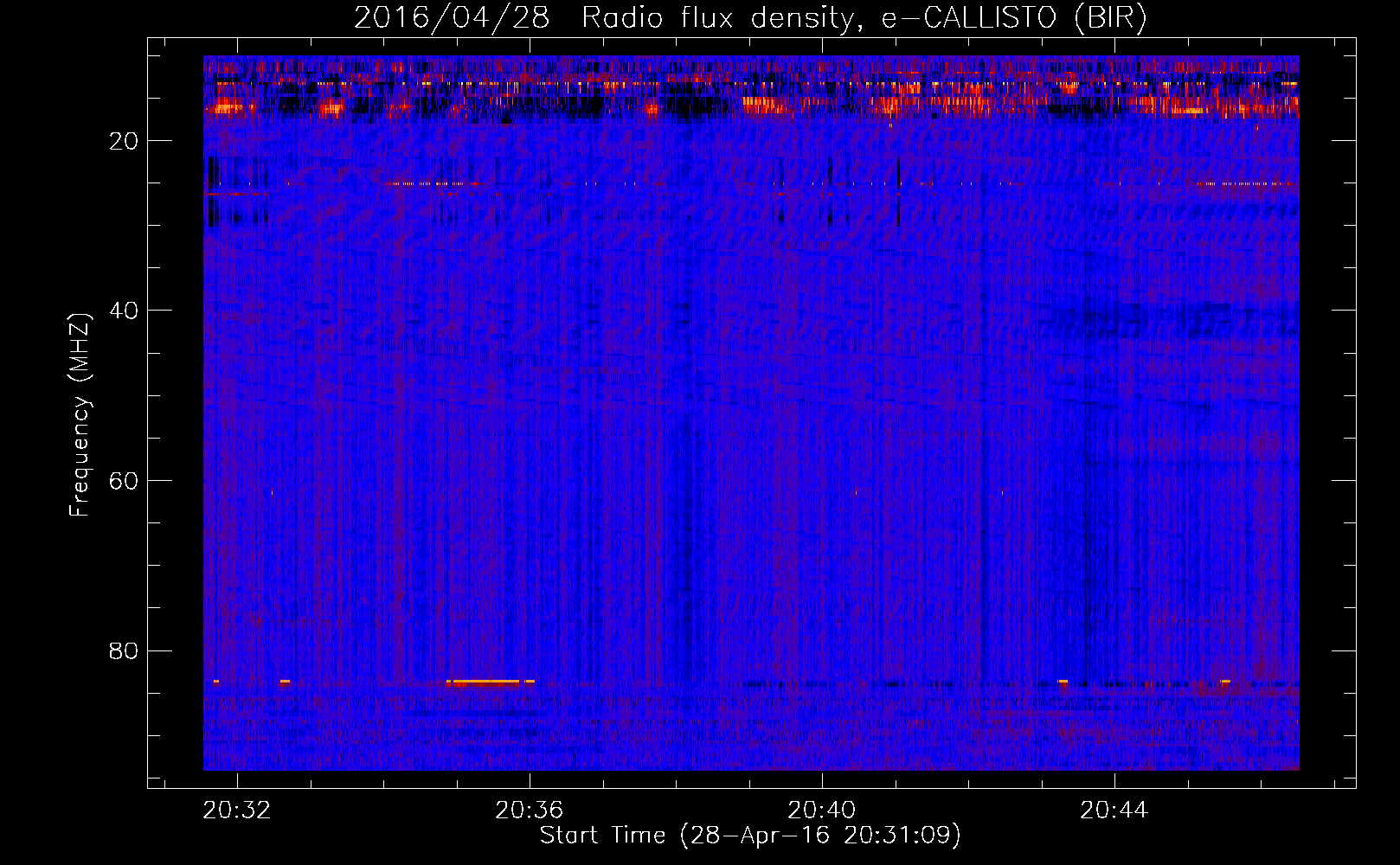Click the '80' frequency tick label

click(x=124, y=650)
